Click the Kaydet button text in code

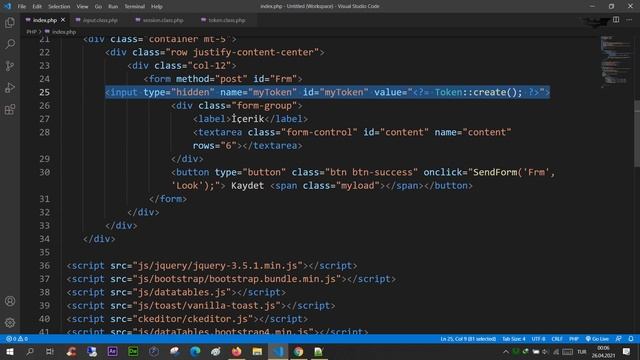click(x=247, y=186)
